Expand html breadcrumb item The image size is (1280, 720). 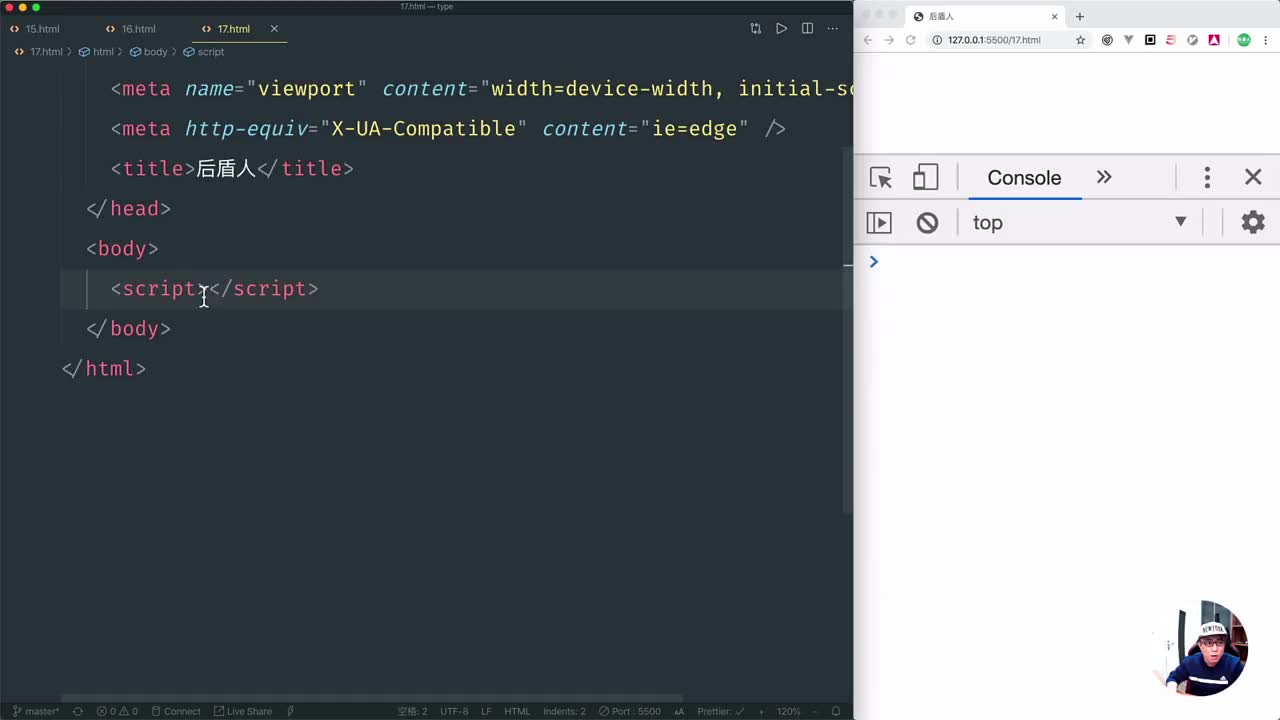point(96,52)
